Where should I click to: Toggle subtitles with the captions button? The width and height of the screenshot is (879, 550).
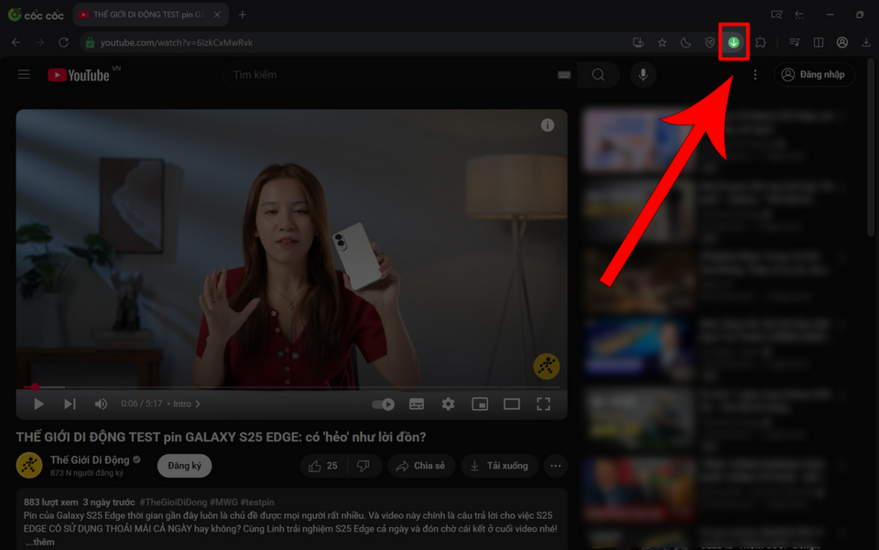pos(416,404)
